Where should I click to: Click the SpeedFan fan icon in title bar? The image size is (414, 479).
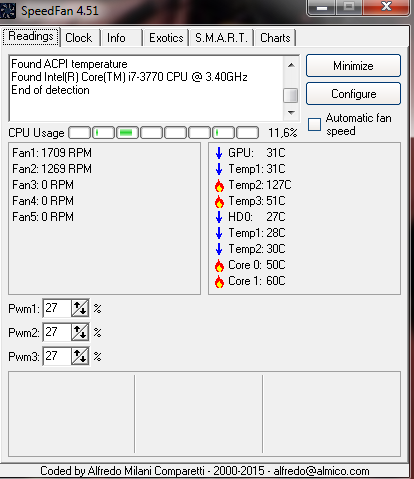(x=7, y=11)
